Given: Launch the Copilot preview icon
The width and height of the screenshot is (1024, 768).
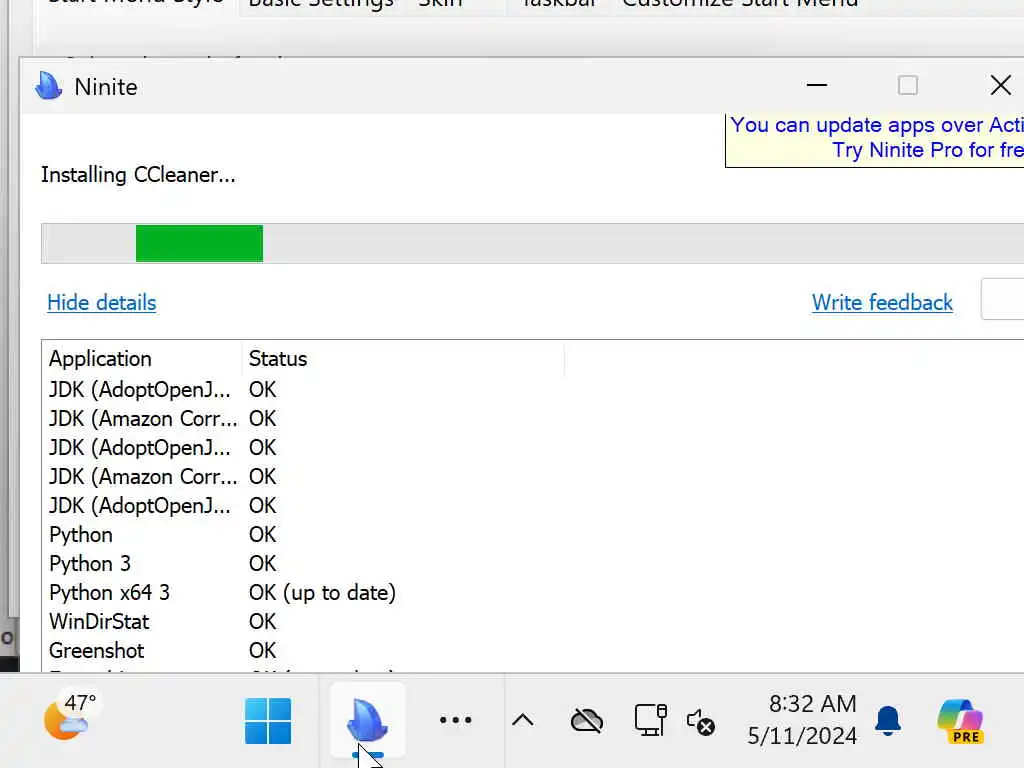Looking at the screenshot, I should [x=960, y=721].
